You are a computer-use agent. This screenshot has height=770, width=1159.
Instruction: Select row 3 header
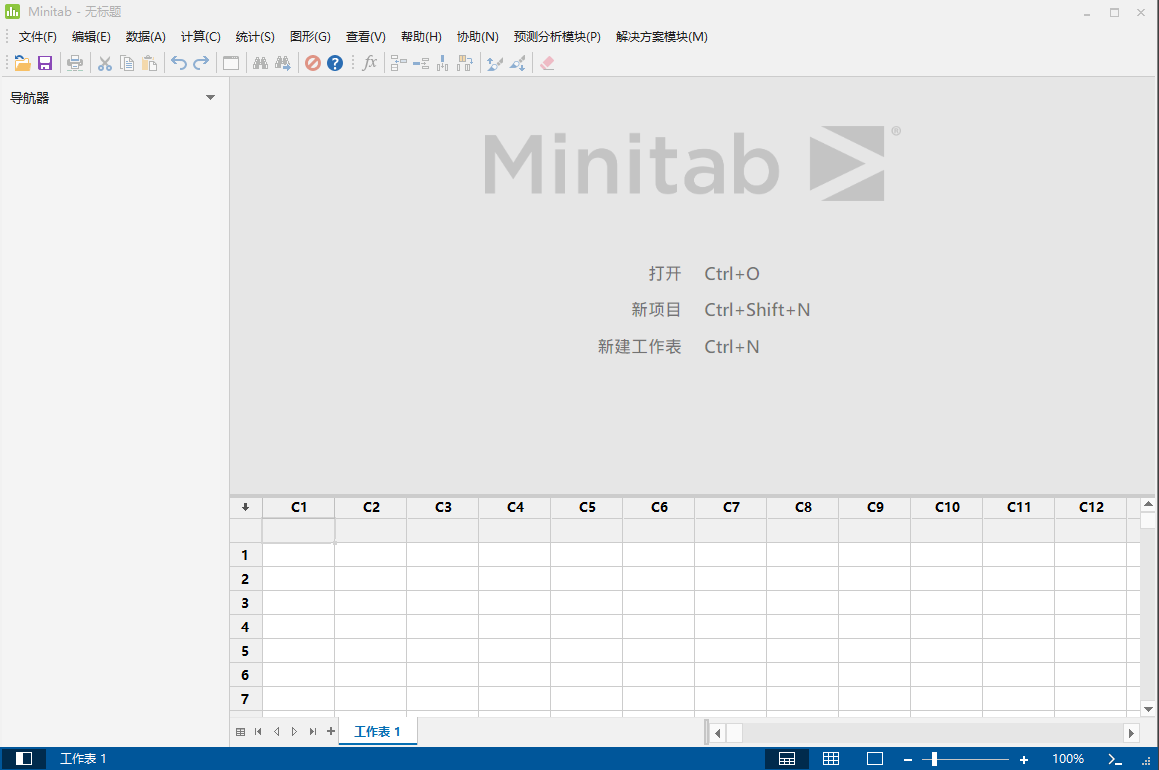(245, 603)
